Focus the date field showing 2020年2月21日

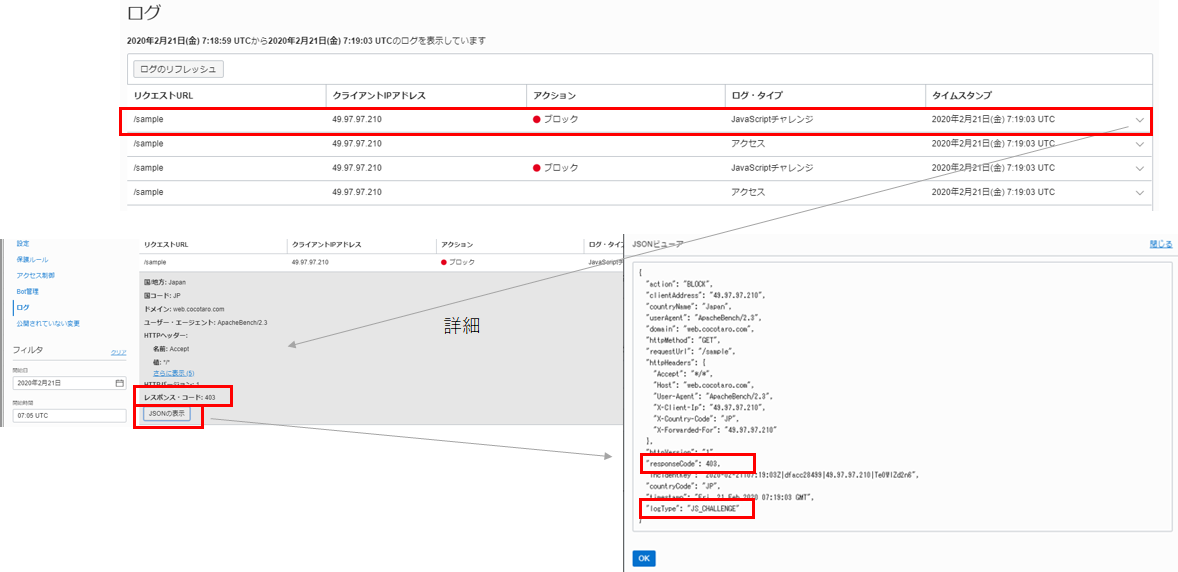click(x=69, y=383)
